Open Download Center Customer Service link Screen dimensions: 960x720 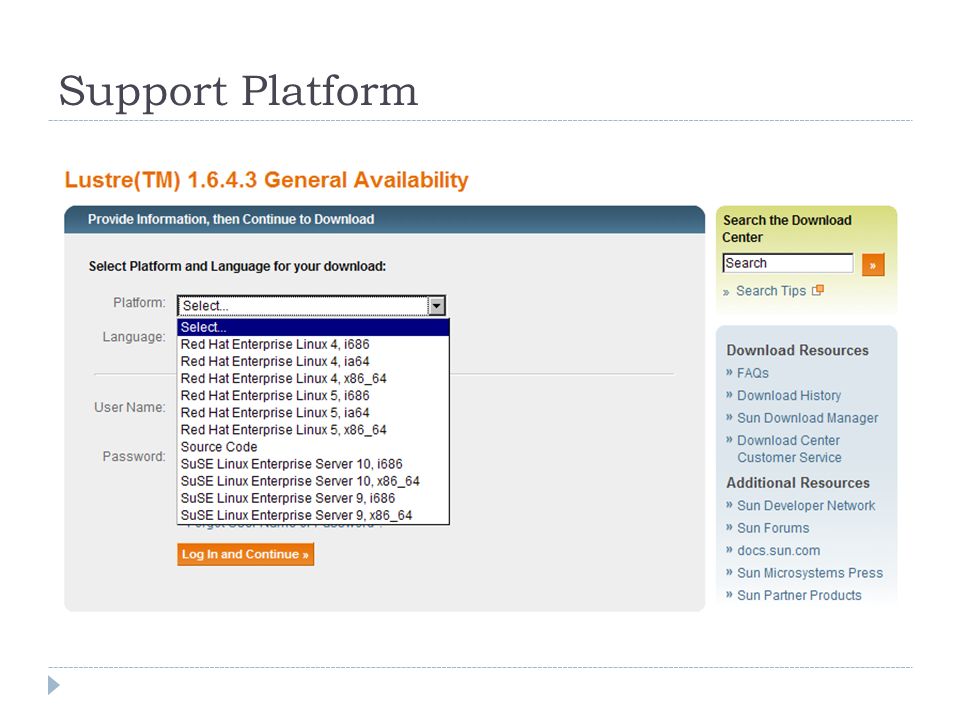(789, 449)
